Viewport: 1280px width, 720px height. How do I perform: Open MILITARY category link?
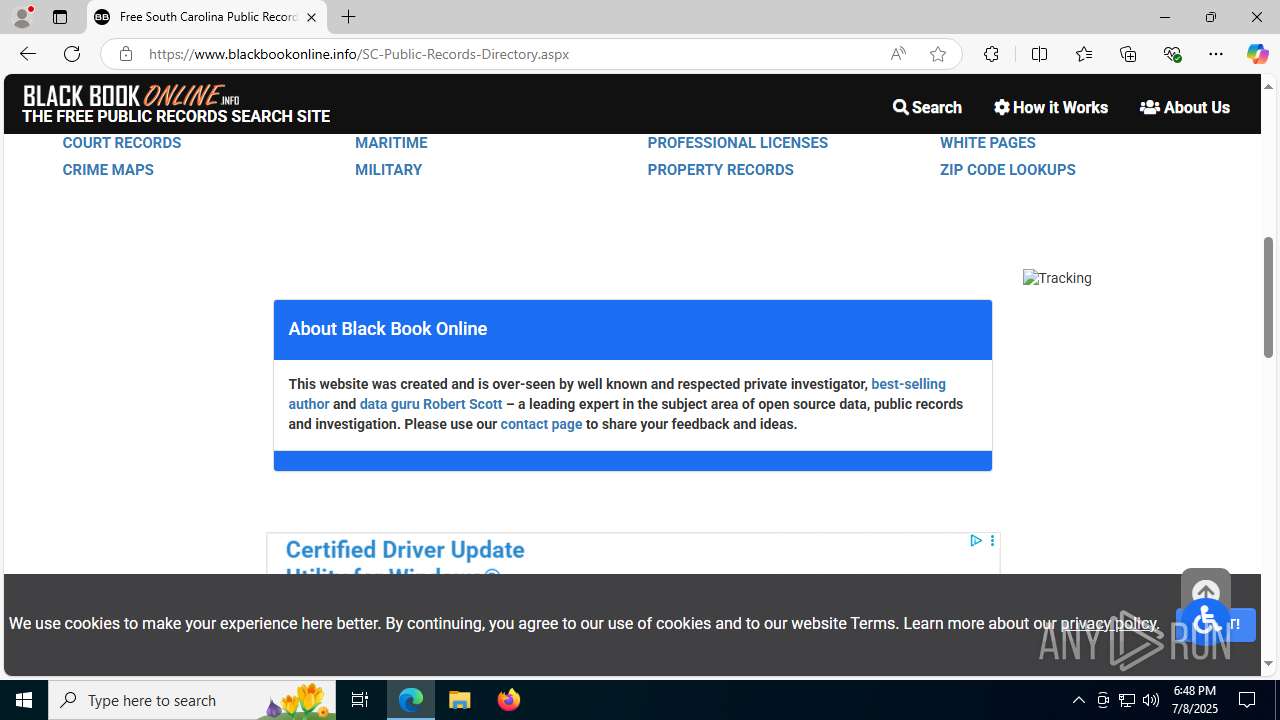388,170
